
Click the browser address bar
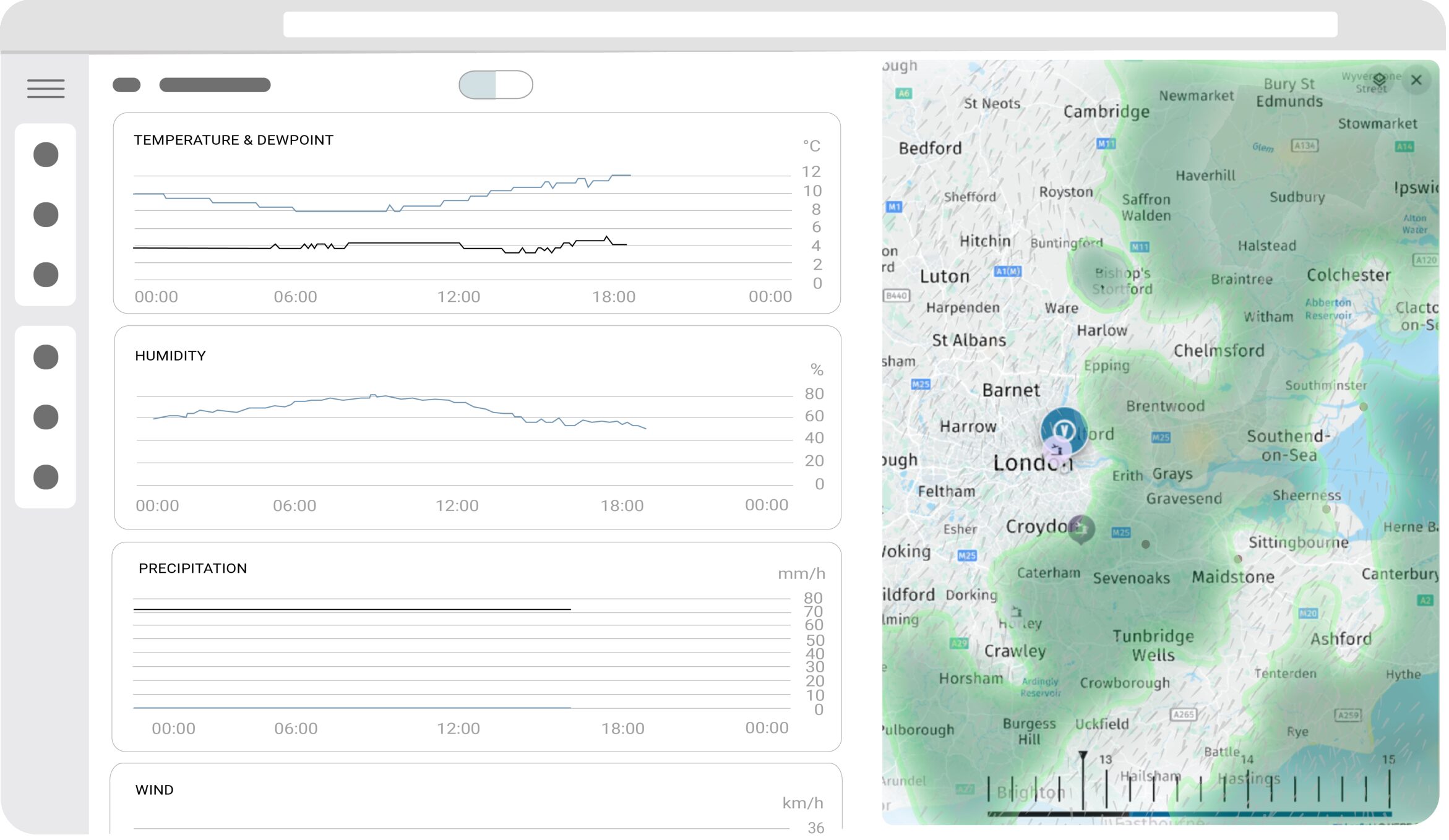pyautogui.click(x=809, y=25)
